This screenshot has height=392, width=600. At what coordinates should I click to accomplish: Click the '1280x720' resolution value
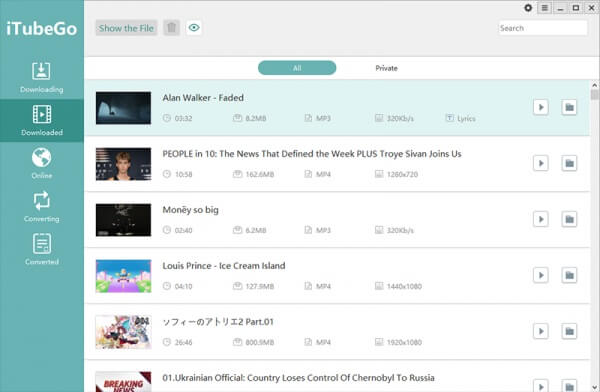click(x=402, y=175)
